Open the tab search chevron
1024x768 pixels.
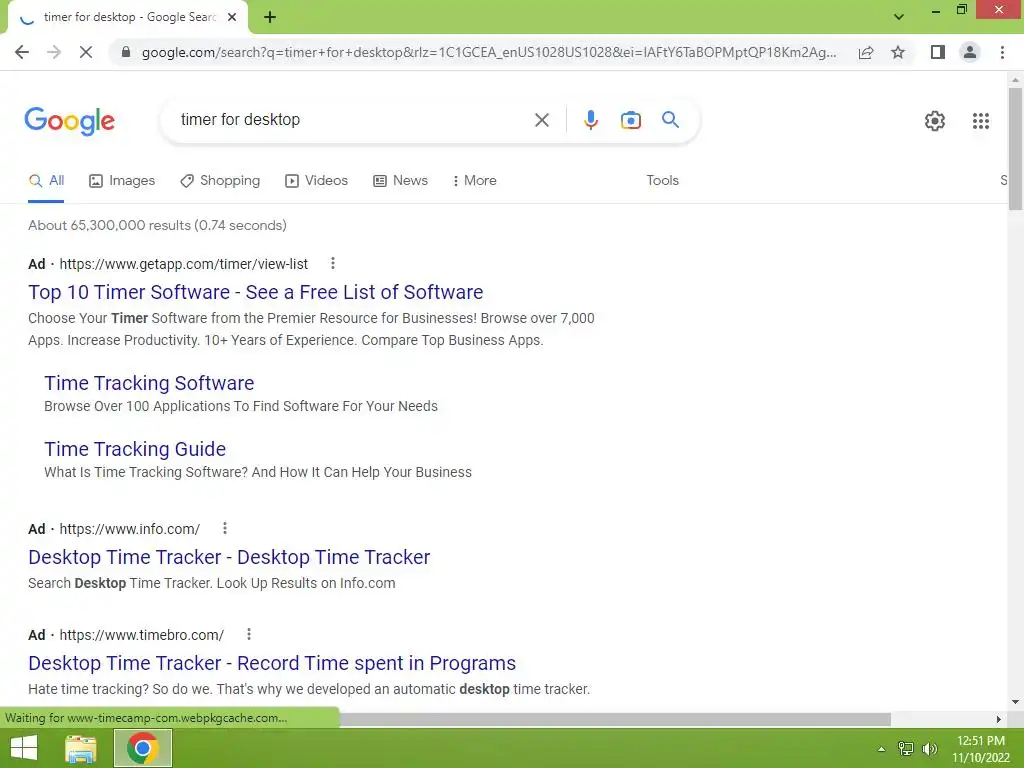(899, 17)
